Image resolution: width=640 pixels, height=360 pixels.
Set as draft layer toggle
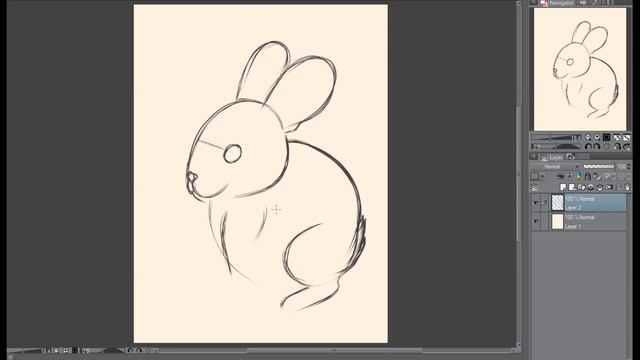579,176
